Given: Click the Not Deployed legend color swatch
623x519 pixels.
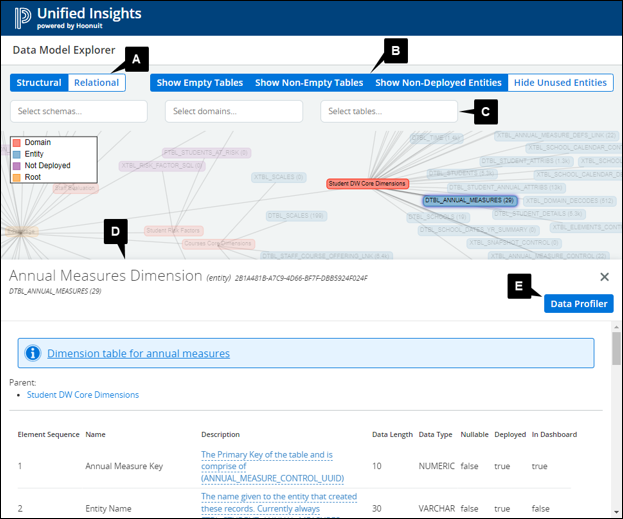Looking at the screenshot, I should [16, 165].
